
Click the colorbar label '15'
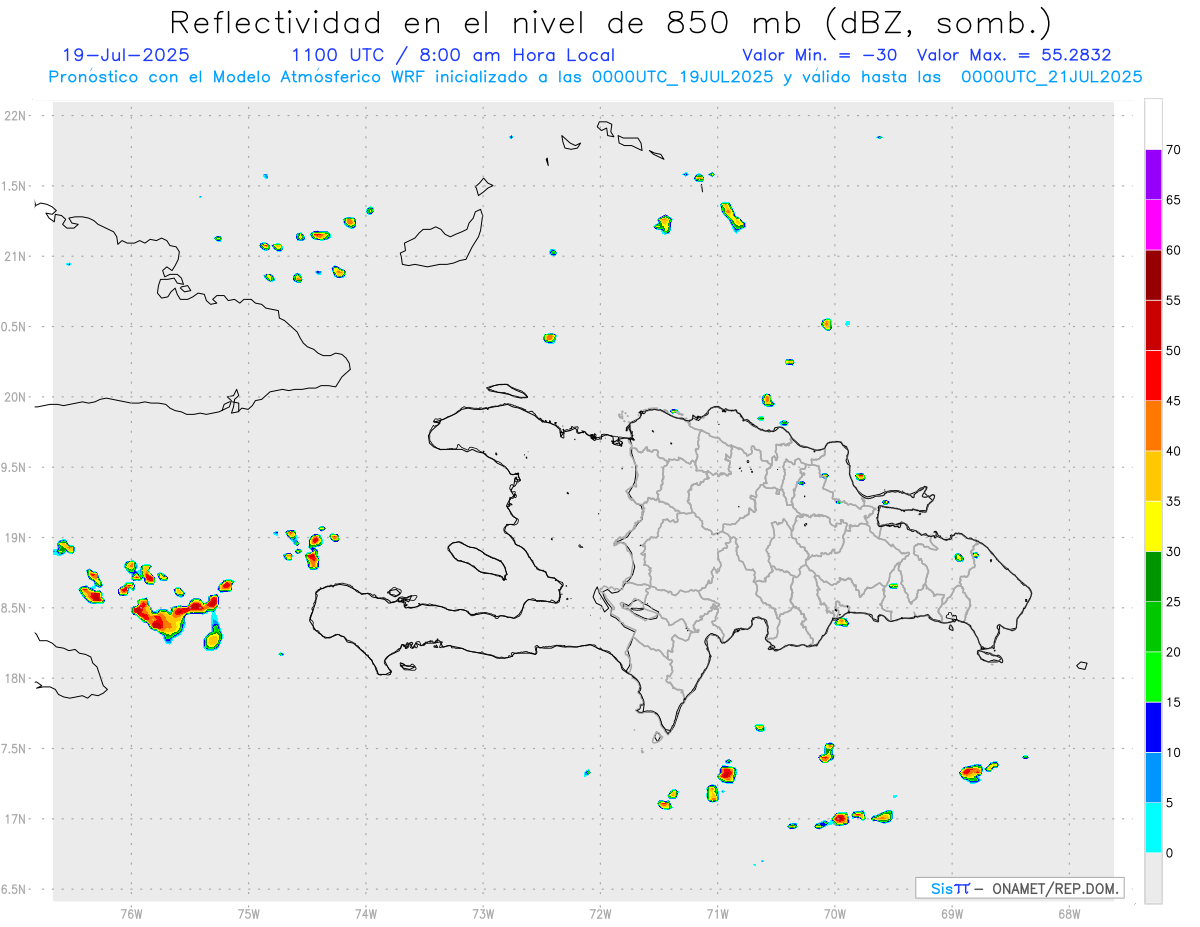coord(1173,702)
